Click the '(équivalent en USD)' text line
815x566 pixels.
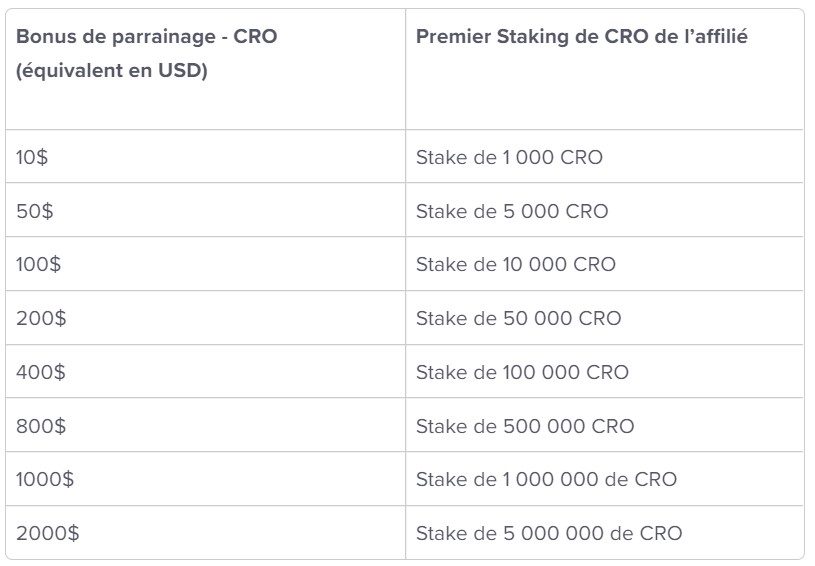(x=112, y=70)
